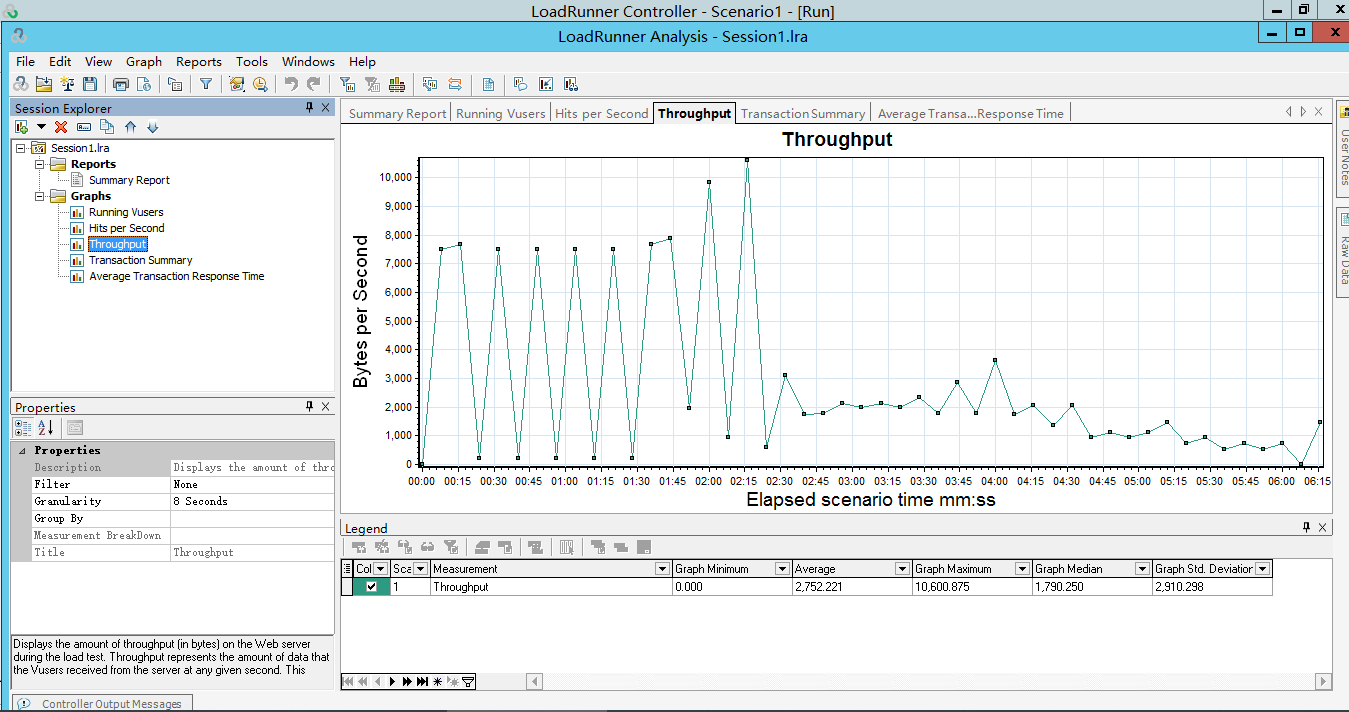
Task: Click the clear filter on graph icon
Action: tap(373, 84)
